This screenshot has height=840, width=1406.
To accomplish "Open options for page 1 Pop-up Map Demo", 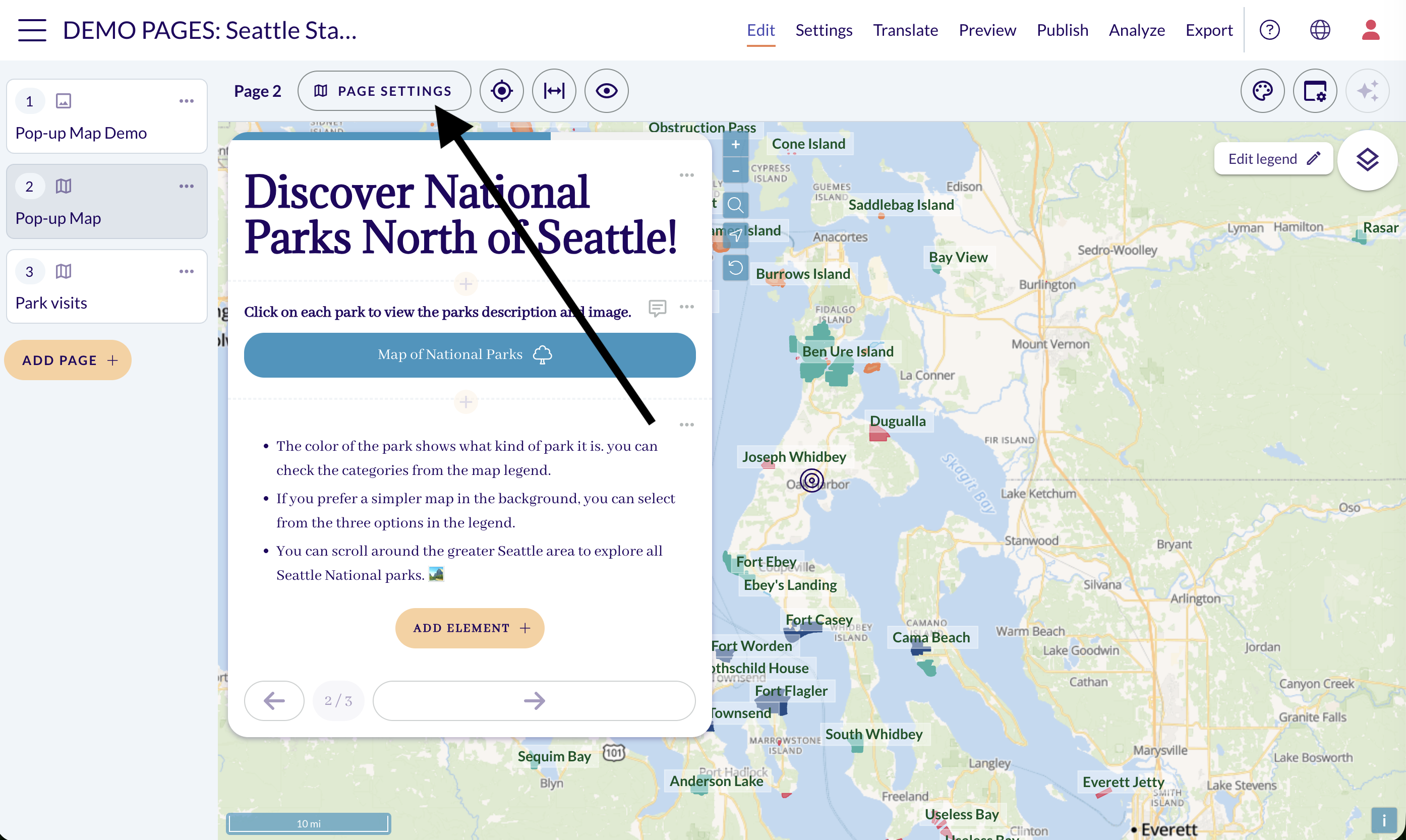I will click(x=186, y=101).
